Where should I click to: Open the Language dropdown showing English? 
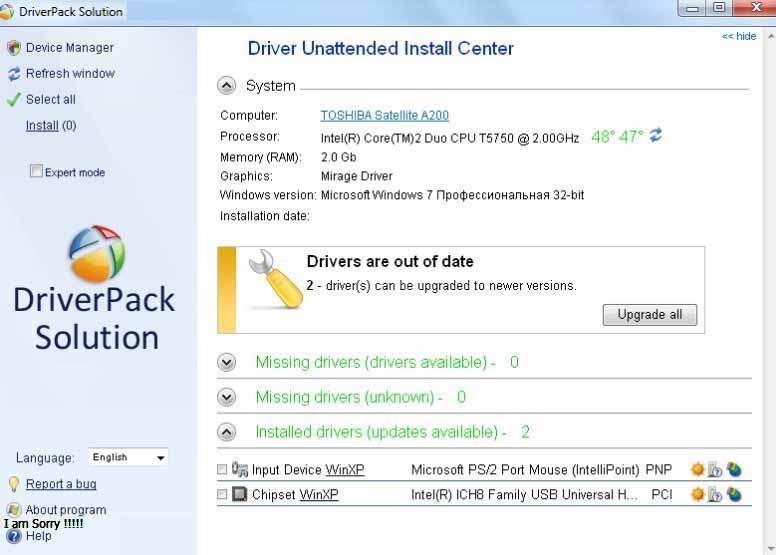click(x=128, y=457)
